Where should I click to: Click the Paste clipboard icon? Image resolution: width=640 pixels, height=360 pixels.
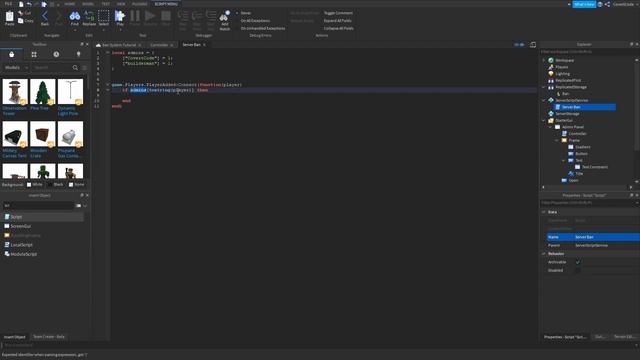pos(9,17)
